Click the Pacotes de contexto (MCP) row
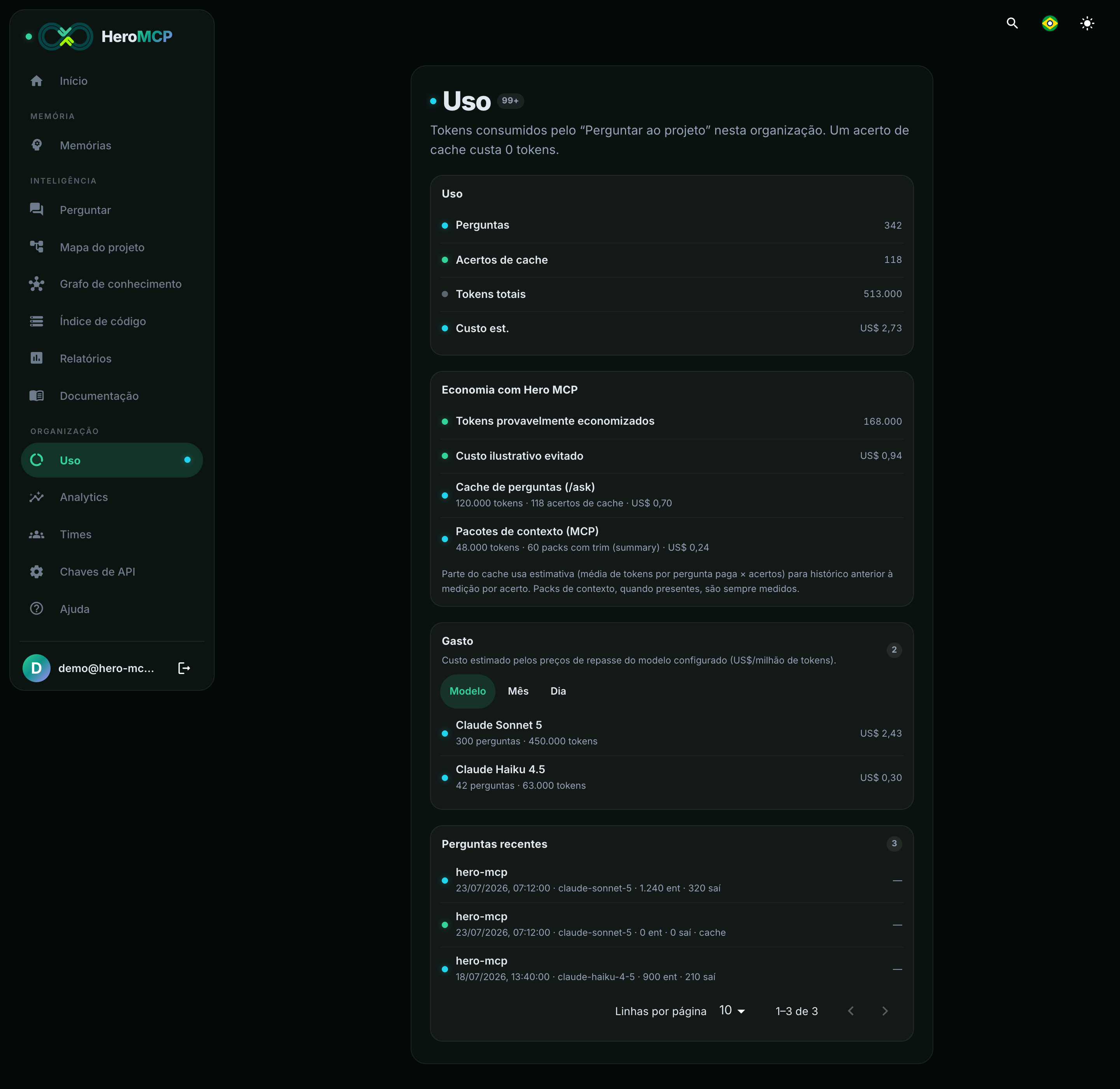The width and height of the screenshot is (1120, 1089). tap(672, 539)
